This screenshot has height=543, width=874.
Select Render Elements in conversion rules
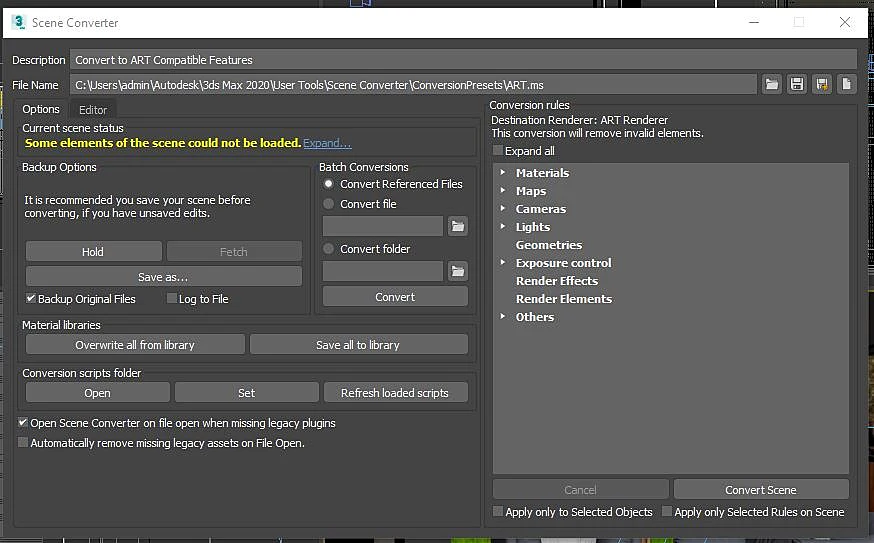tap(564, 298)
